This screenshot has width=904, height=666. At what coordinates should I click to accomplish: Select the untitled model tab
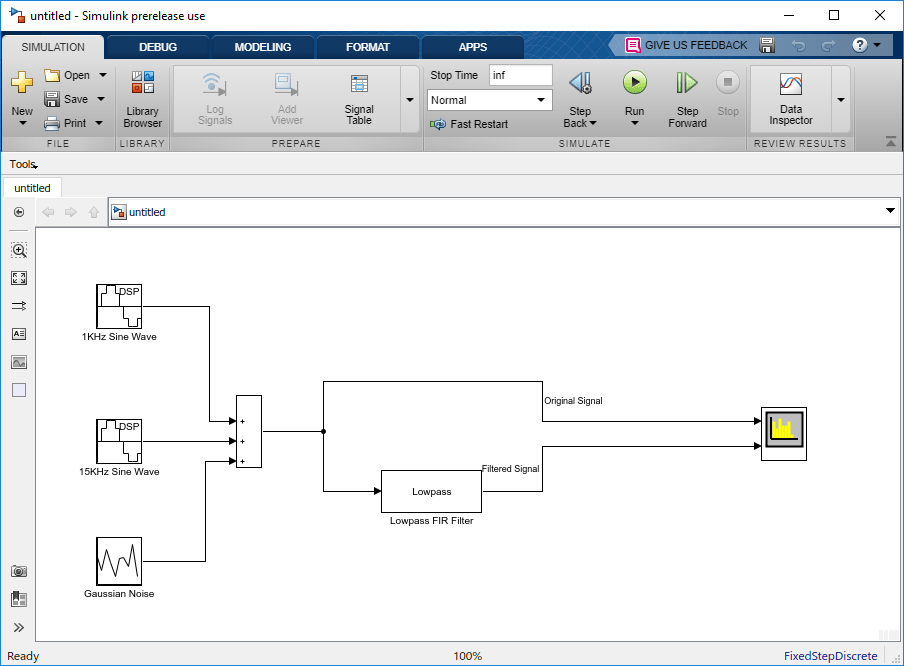tap(32, 188)
